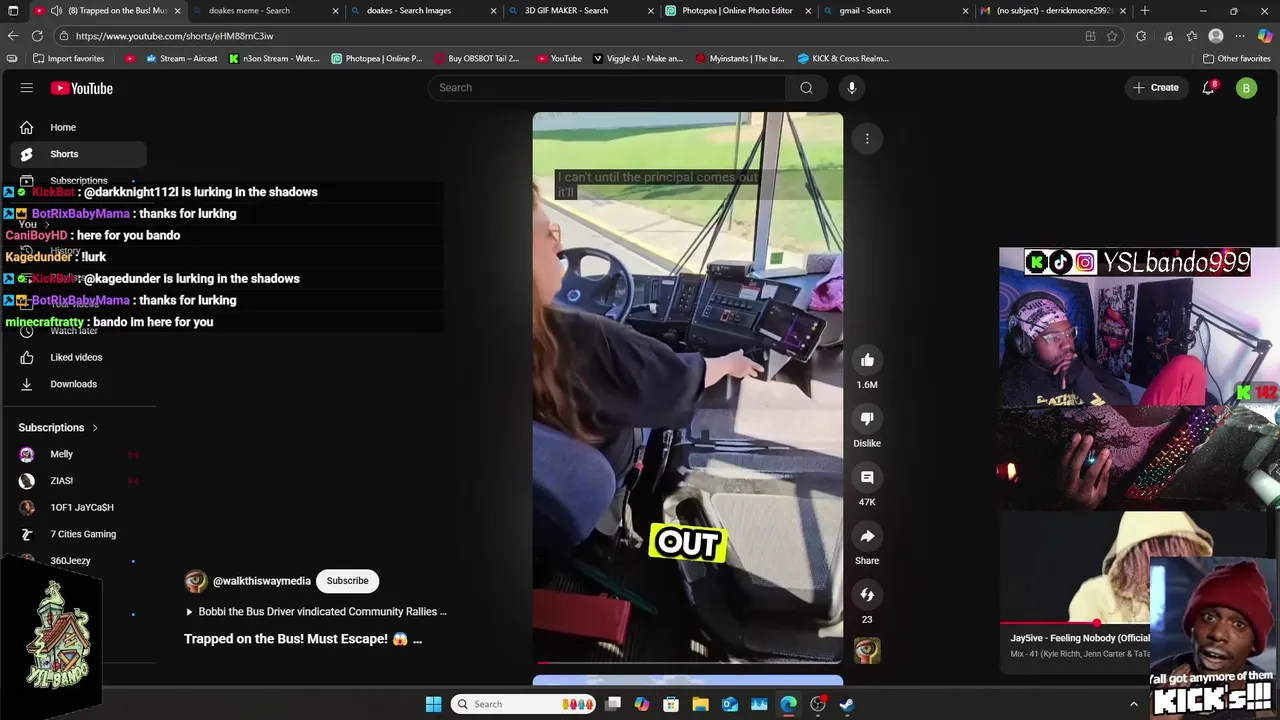This screenshot has height=720, width=1280.
Task: Open Bobbi the Bus Driver related link
Action: (316, 611)
